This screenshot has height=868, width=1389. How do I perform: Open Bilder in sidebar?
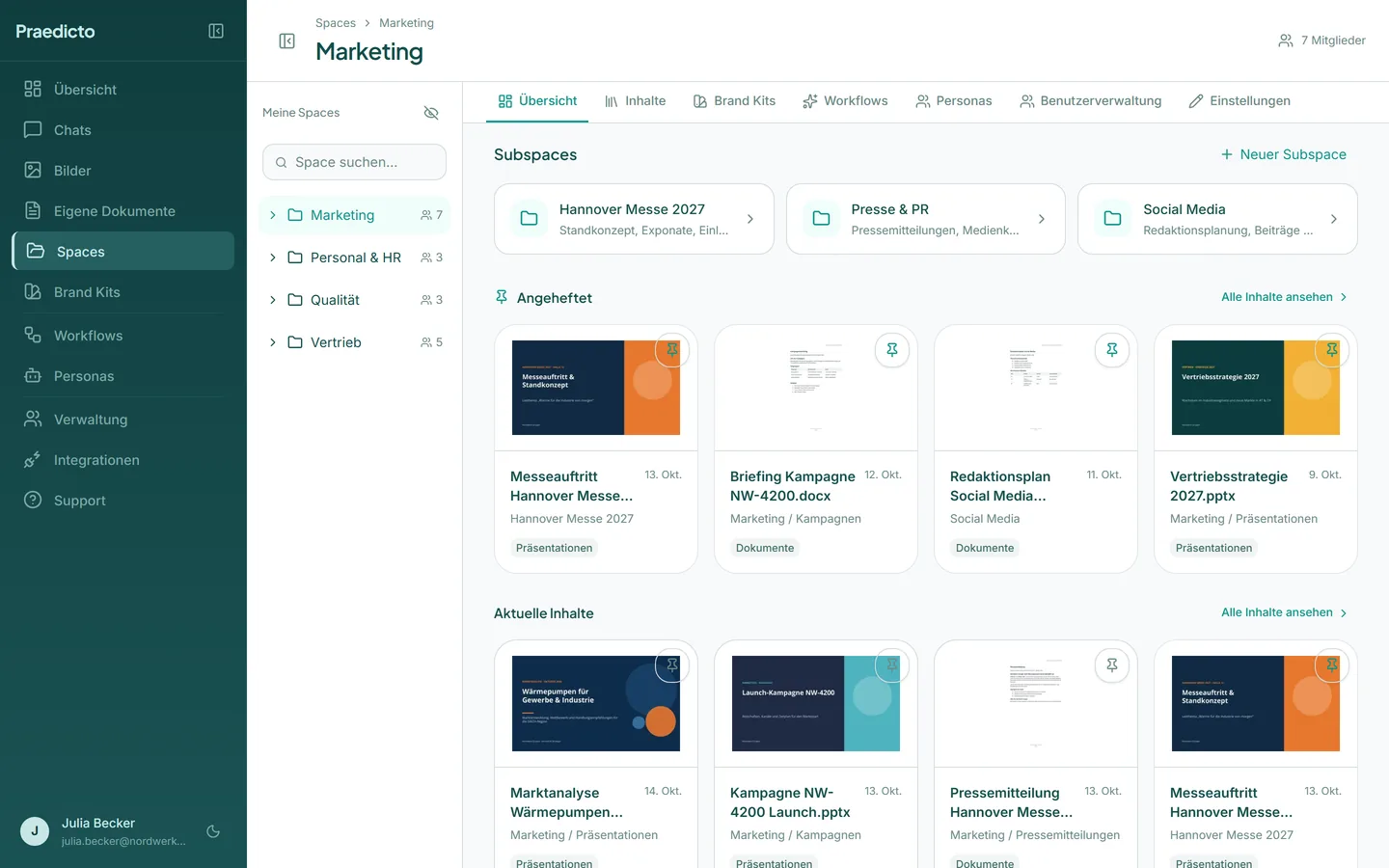(123, 171)
